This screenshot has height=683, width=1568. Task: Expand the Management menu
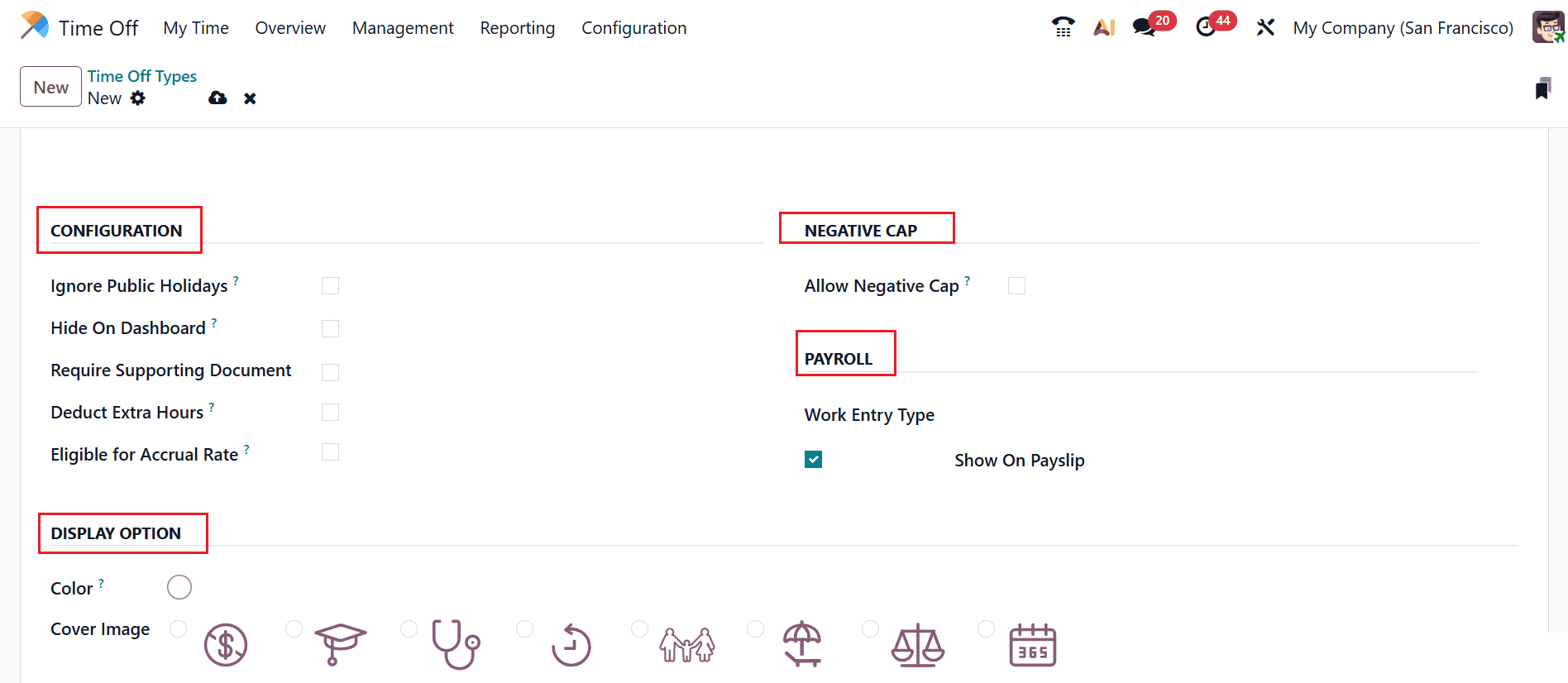point(403,28)
